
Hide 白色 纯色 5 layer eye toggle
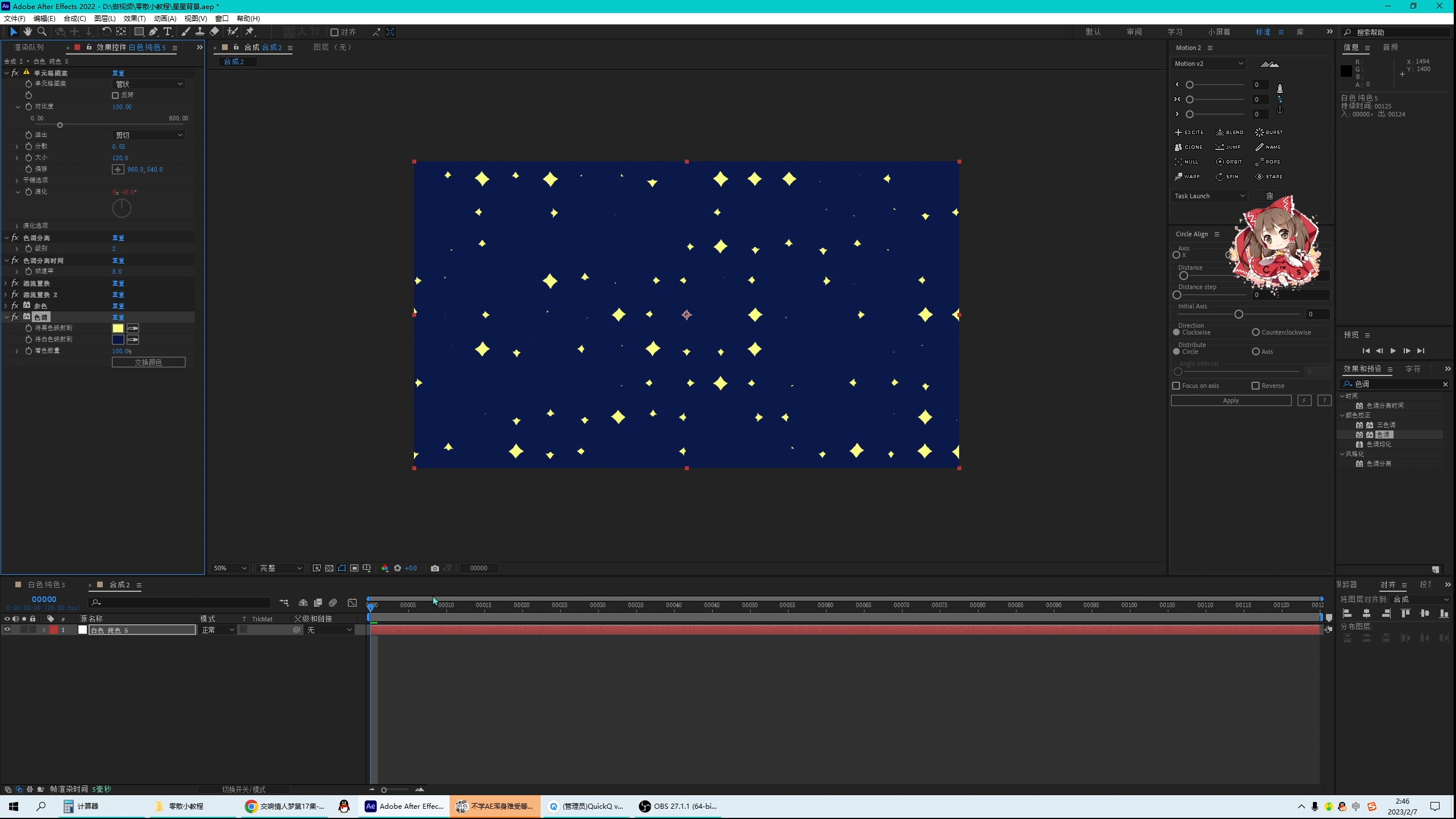click(x=7, y=630)
